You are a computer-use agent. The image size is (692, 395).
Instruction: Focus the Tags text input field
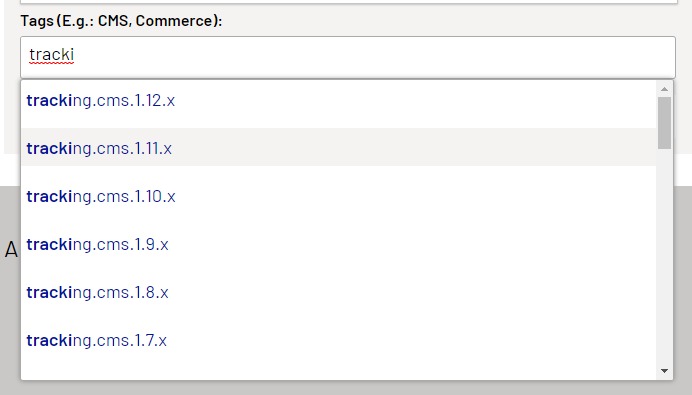pos(348,57)
